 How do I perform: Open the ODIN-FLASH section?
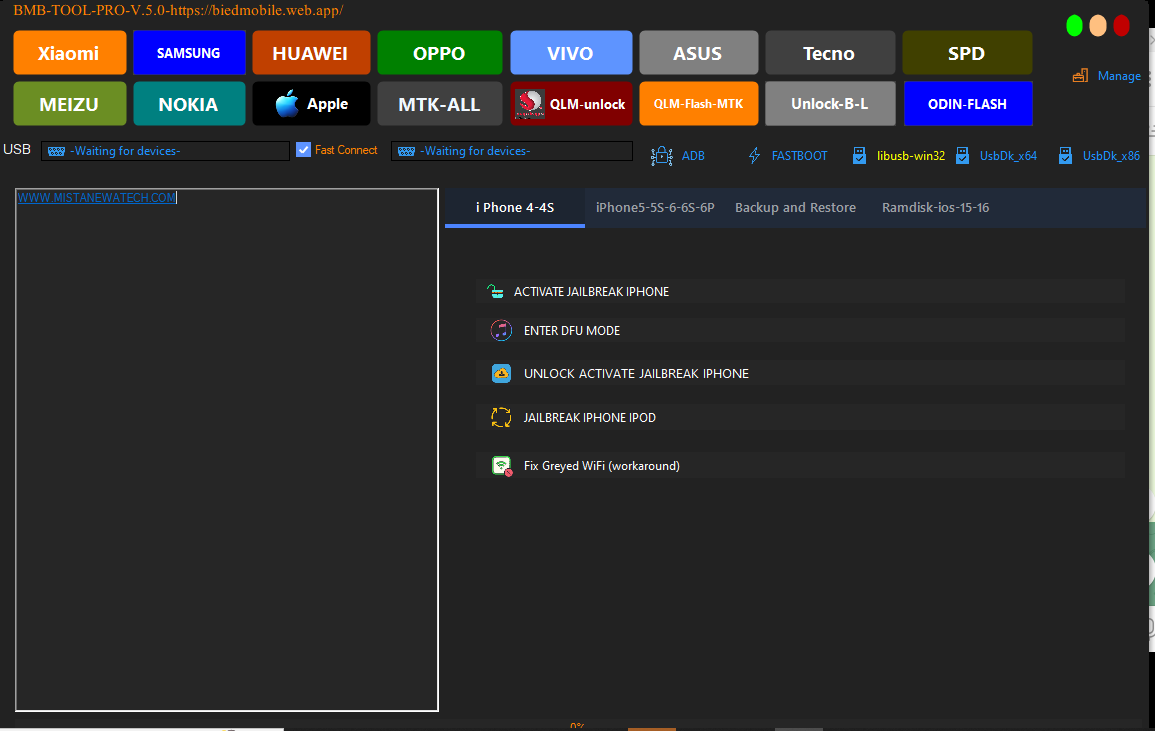pyautogui.click(x=967, y=104)
